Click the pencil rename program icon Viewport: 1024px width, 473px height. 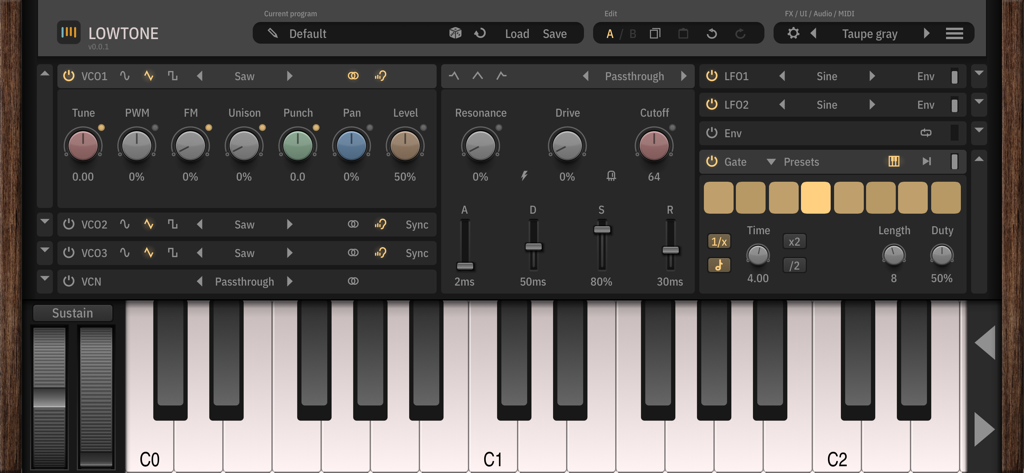(x=273, y=34)
